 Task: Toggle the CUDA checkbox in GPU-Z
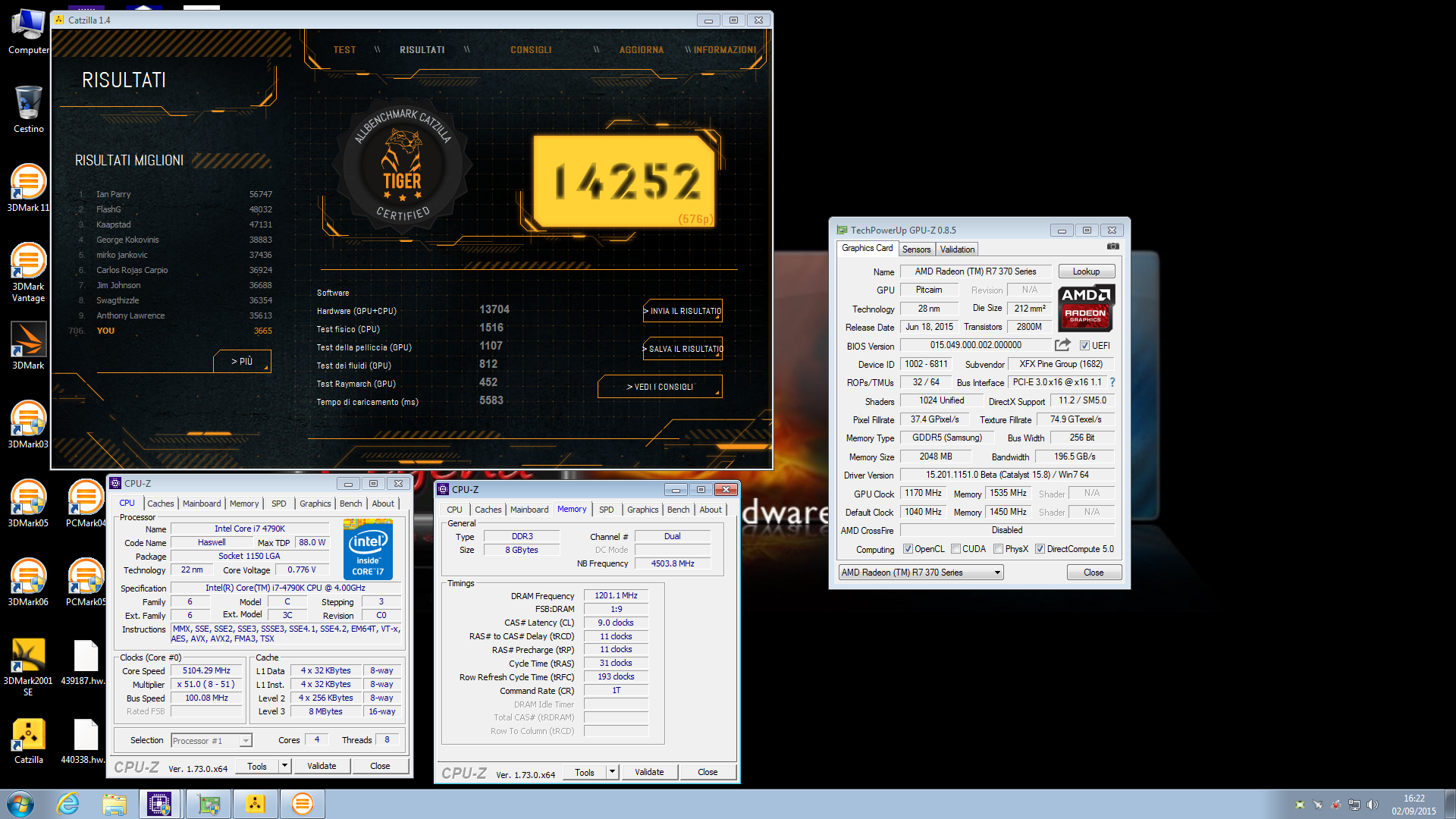(956, 549)
